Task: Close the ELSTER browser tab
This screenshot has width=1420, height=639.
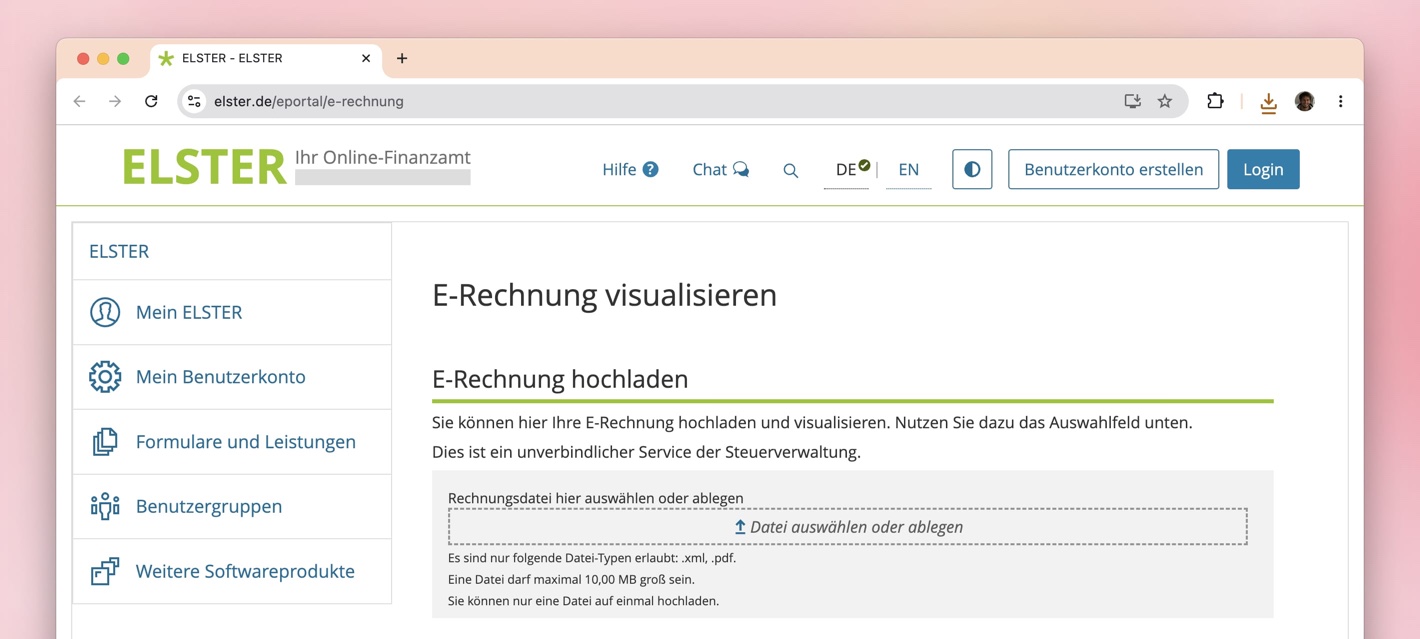Action: pyautogui.click(x=366, y=58)
